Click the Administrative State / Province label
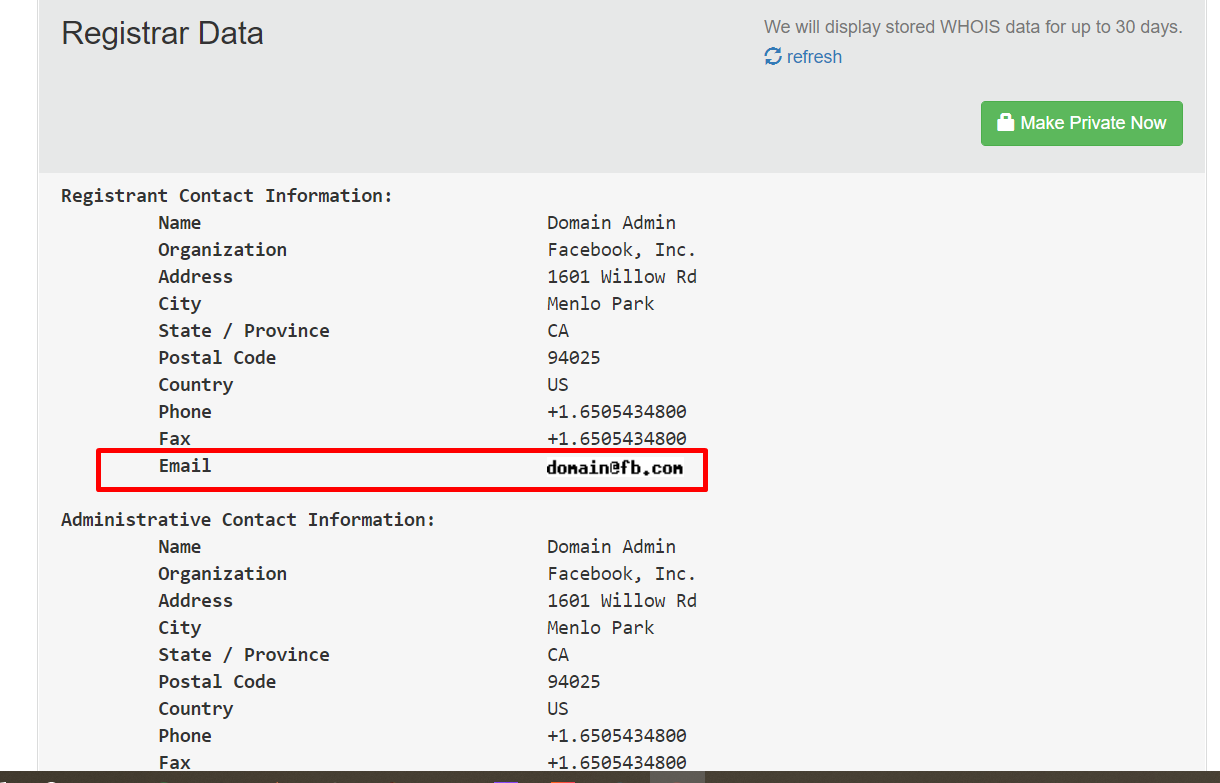This screenshot has height=783, width=1220. (244, 655)
